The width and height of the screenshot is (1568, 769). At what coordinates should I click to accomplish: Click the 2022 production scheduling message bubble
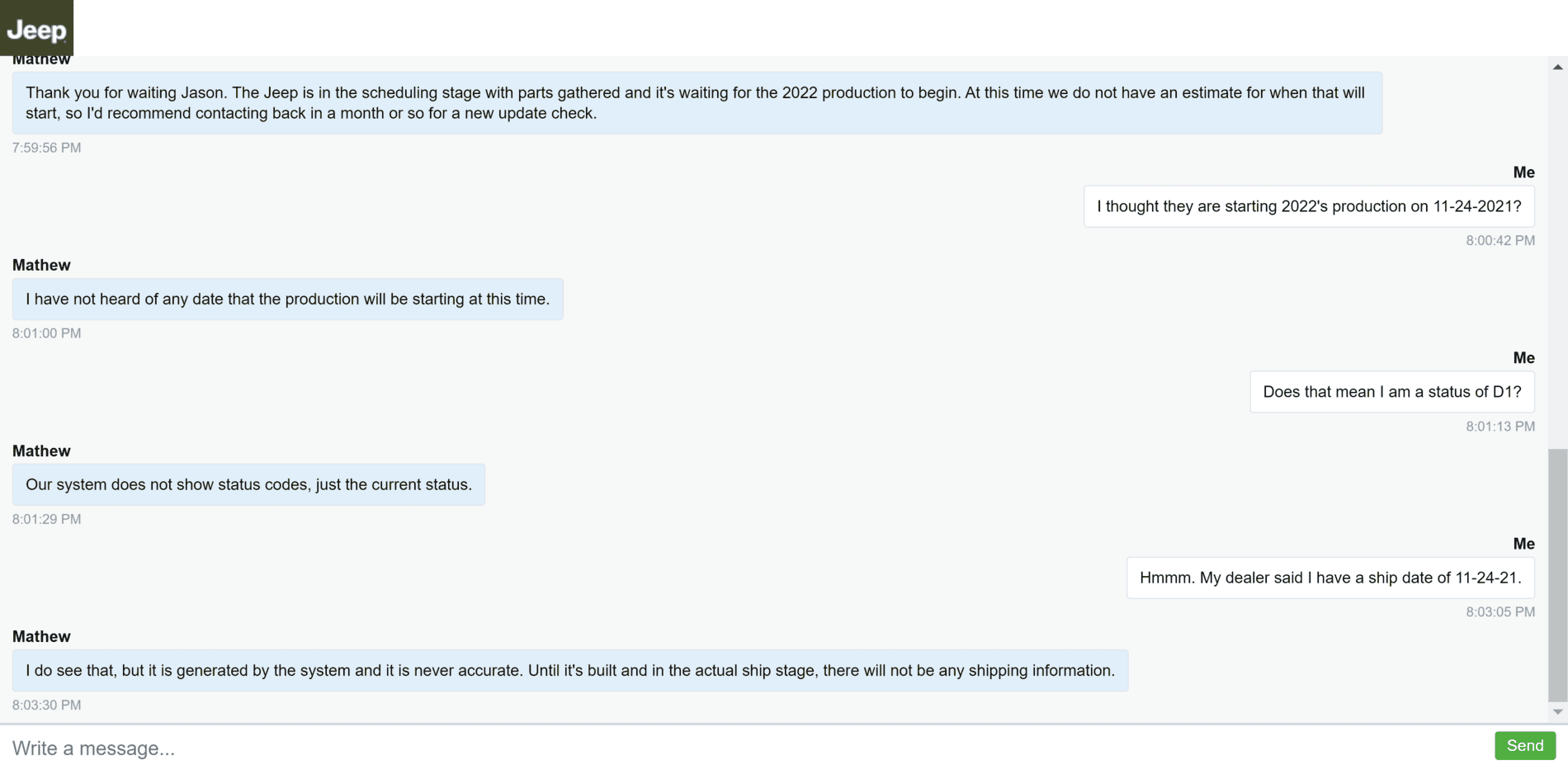pyautogui.click(x=697, y=103)
